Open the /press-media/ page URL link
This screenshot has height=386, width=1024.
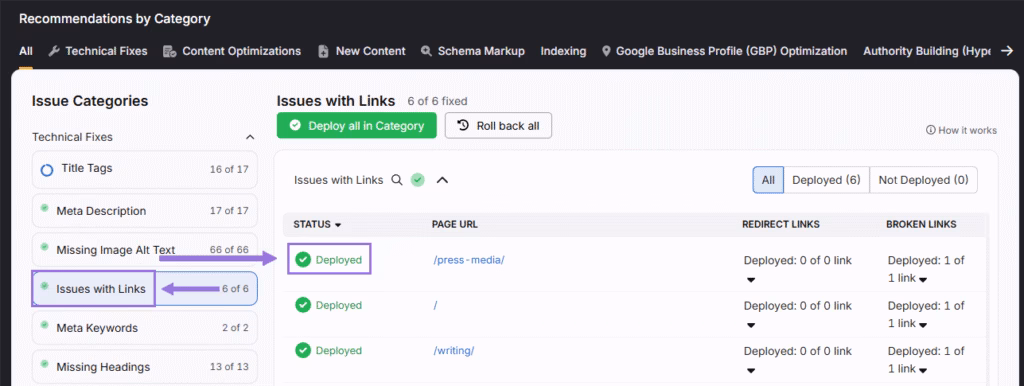[x=469, y=260]
